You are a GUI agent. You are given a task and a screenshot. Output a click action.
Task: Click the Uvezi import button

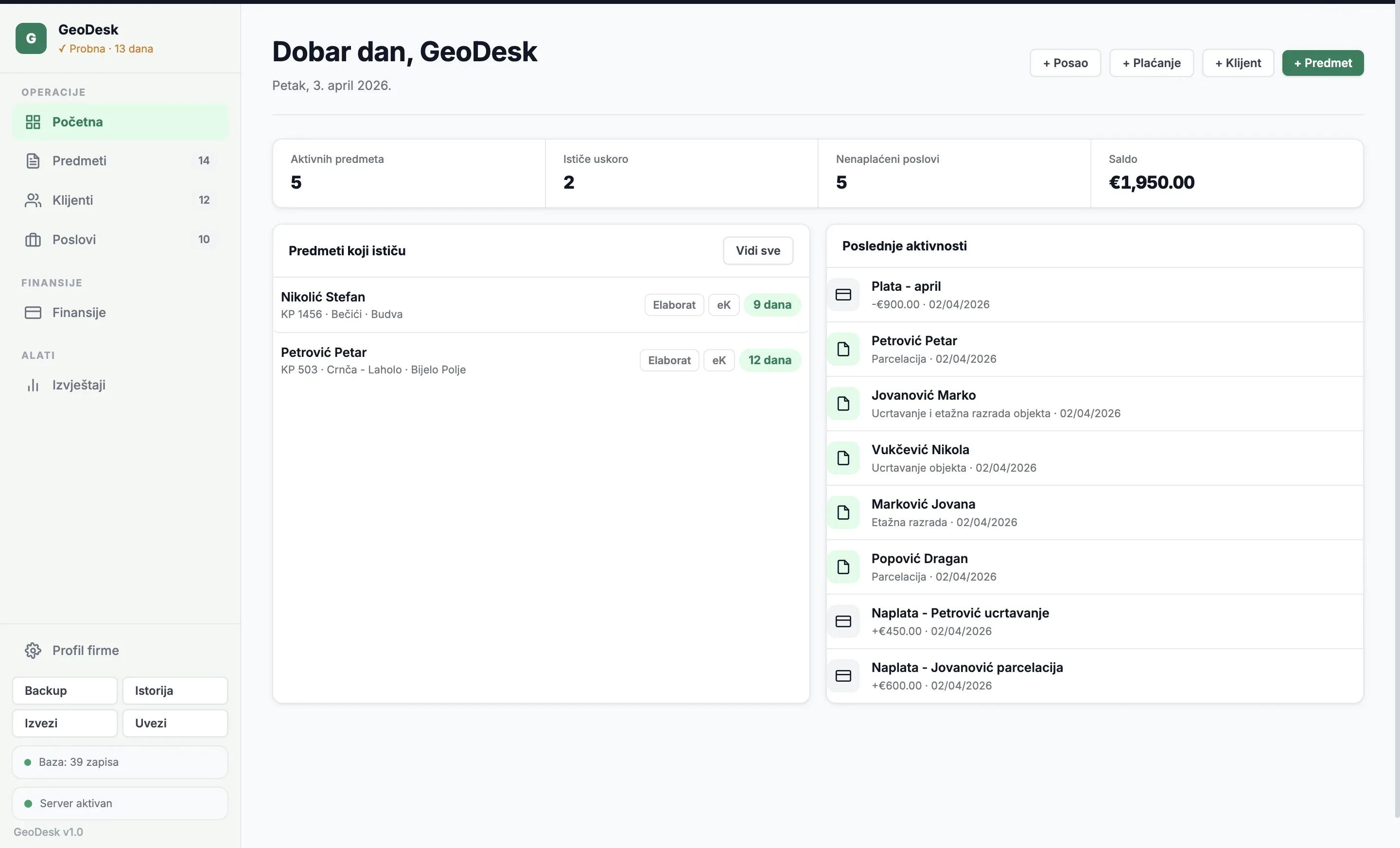tap(175, 723)
